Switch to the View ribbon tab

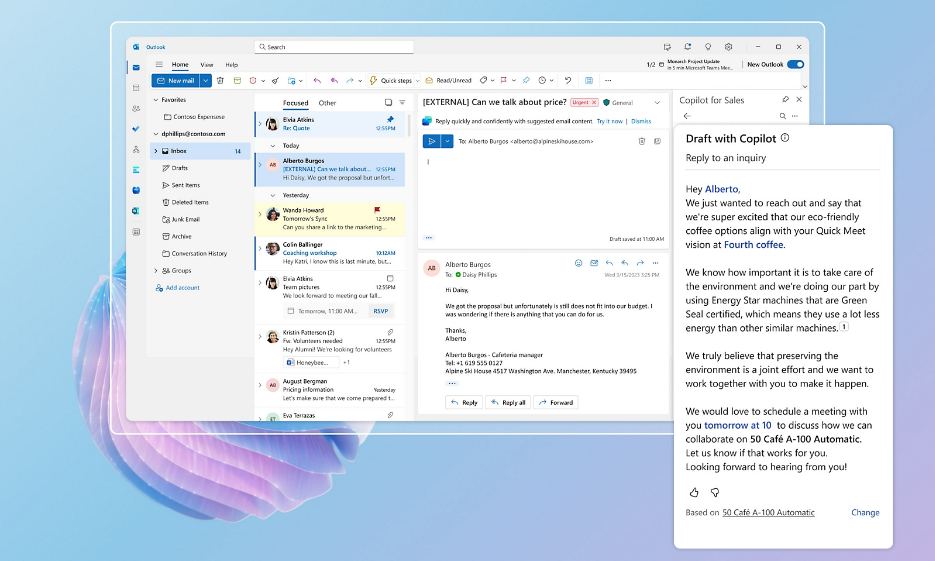pyautogui.click(x=207, y=64)
